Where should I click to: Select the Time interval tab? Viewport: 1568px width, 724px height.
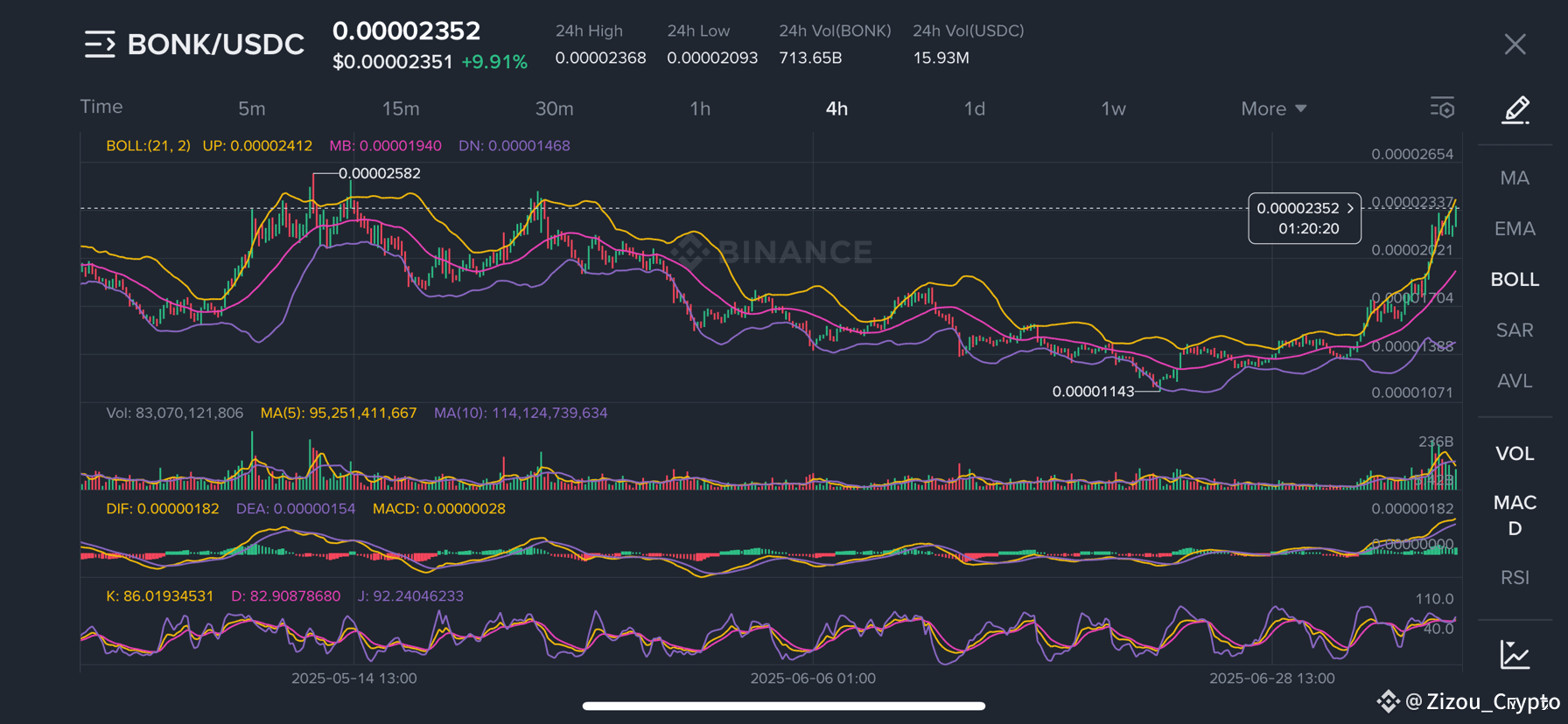tap(101, 107)
